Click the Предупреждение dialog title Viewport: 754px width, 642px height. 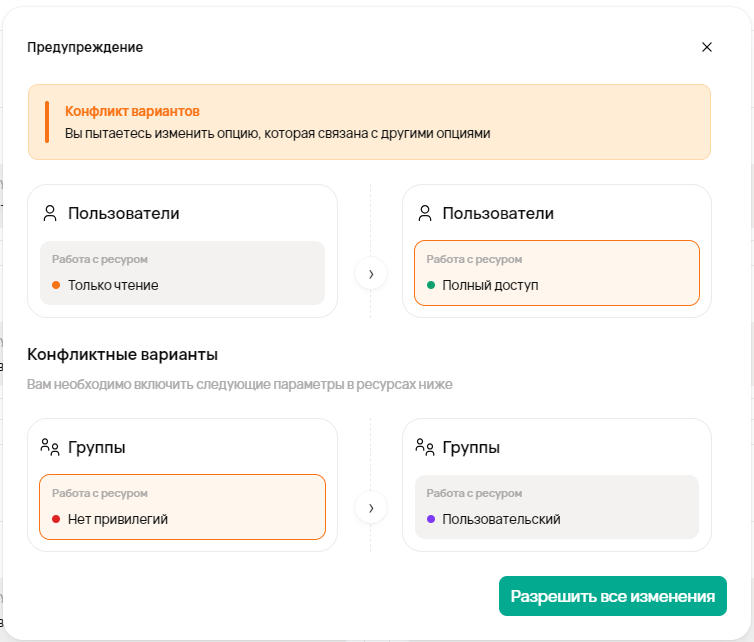click(x=85, y=47)
